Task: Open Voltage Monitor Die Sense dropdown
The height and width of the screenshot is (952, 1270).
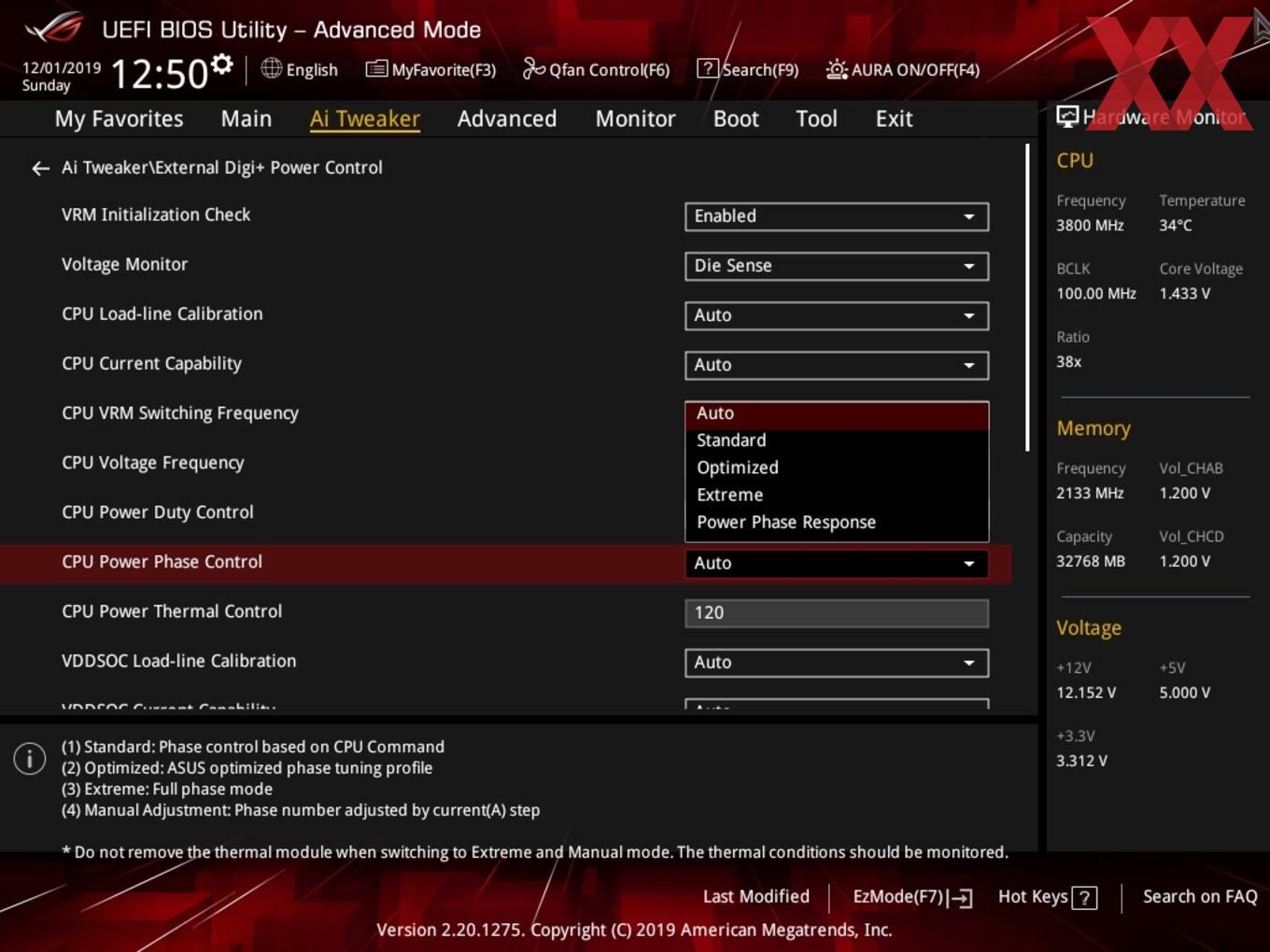Action: [x=837, y=266]
